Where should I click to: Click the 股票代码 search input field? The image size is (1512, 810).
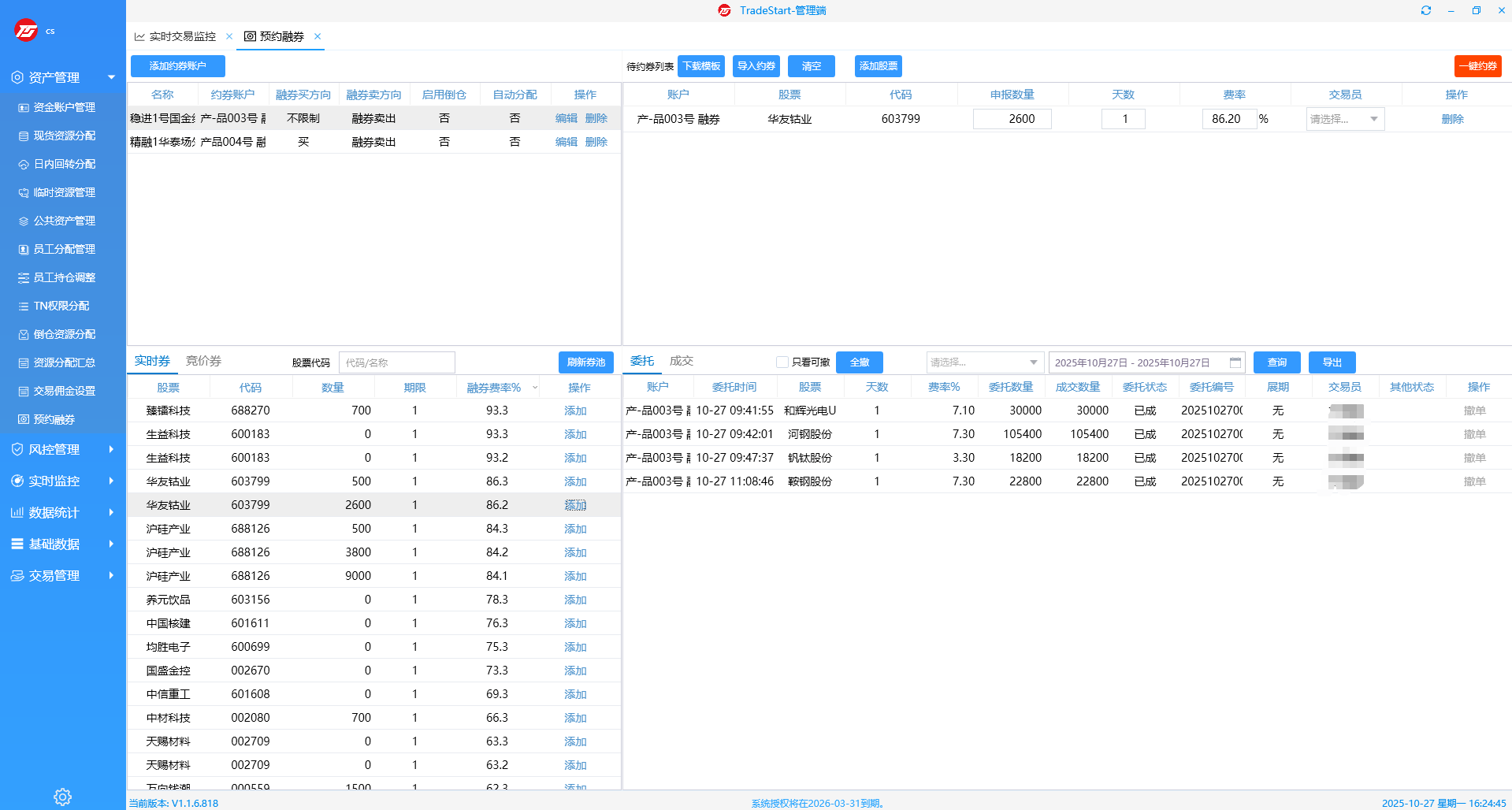396,362
